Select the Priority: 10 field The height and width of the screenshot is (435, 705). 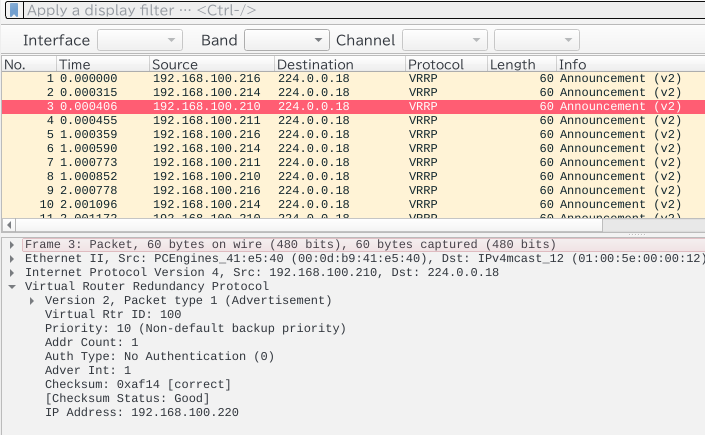[x=196, y=328]
